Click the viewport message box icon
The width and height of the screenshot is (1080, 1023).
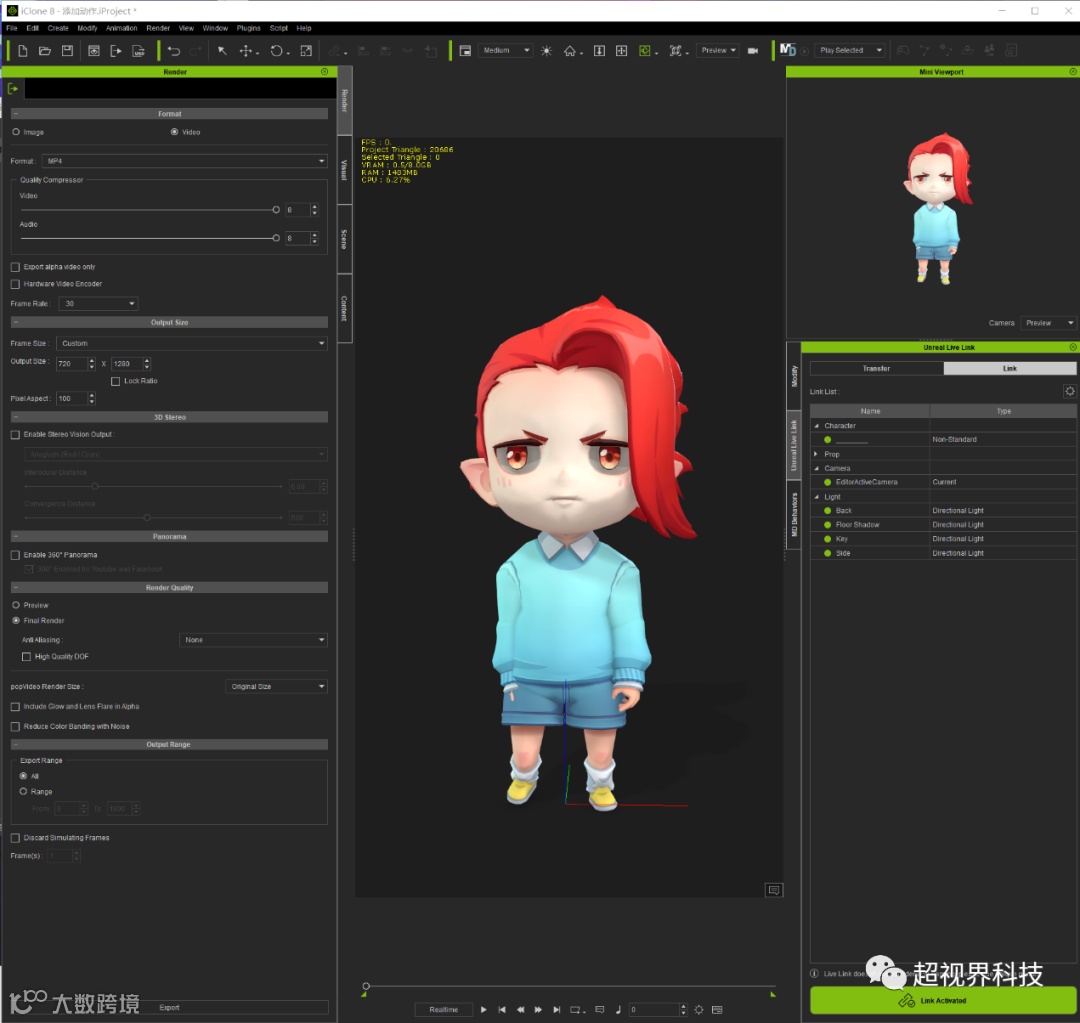point(773,890)
